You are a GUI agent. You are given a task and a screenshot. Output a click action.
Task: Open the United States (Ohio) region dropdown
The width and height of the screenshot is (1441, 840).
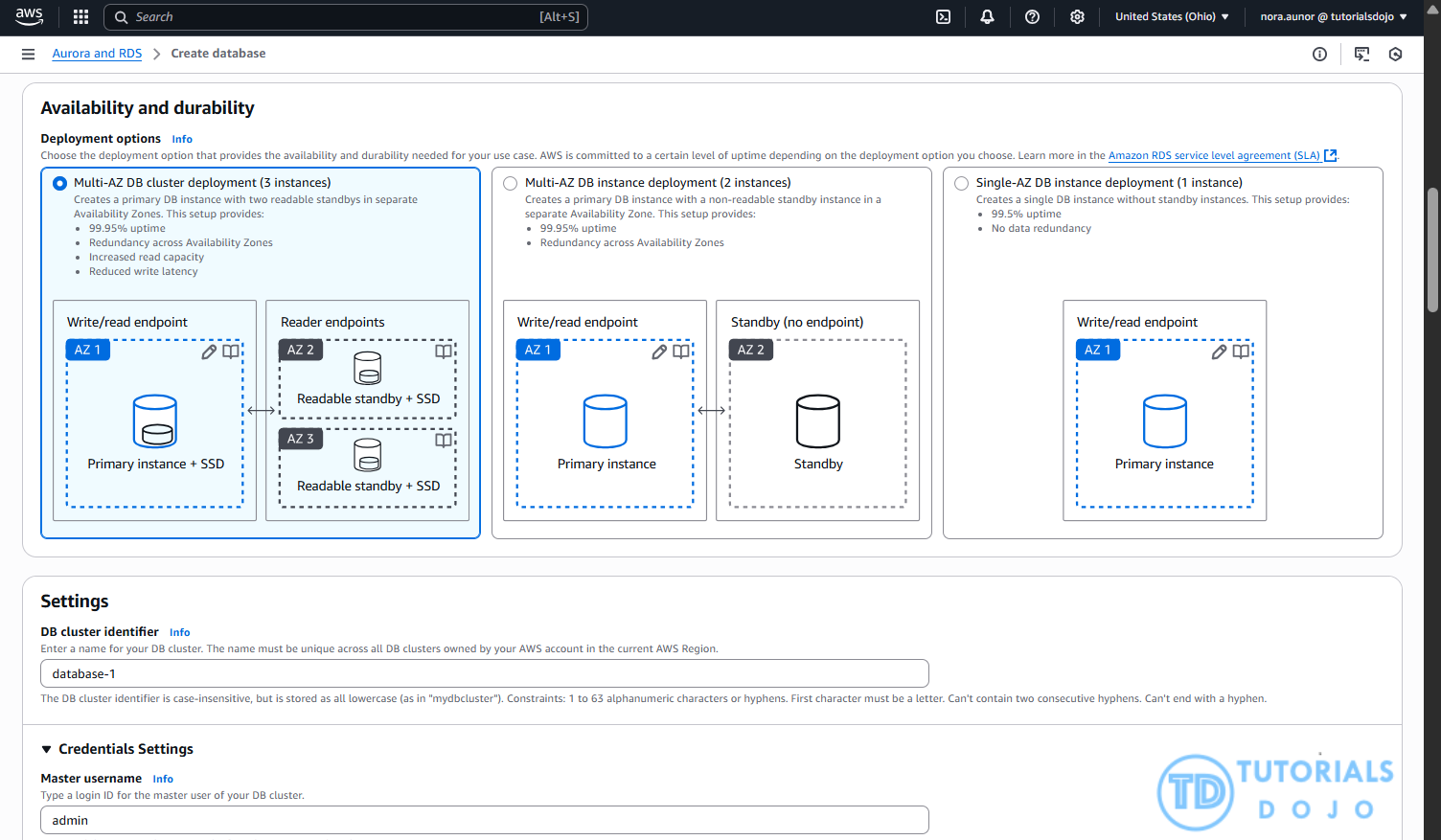tap(1172, 16)
